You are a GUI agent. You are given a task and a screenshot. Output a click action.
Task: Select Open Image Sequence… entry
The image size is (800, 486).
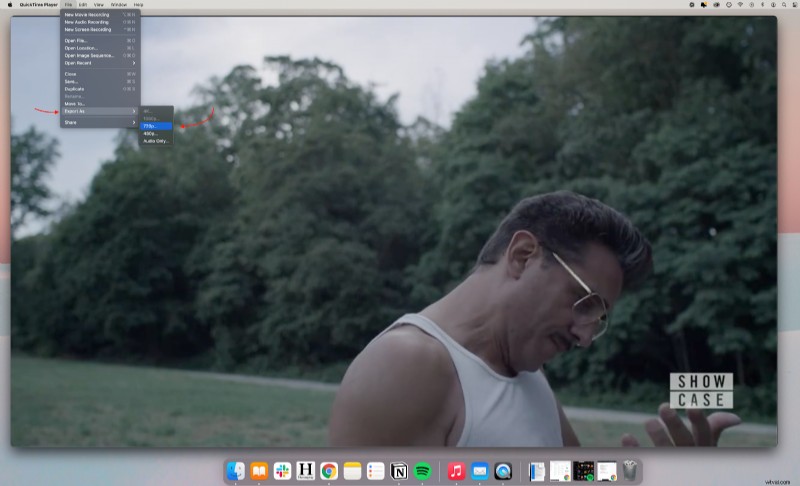[100, 55]
